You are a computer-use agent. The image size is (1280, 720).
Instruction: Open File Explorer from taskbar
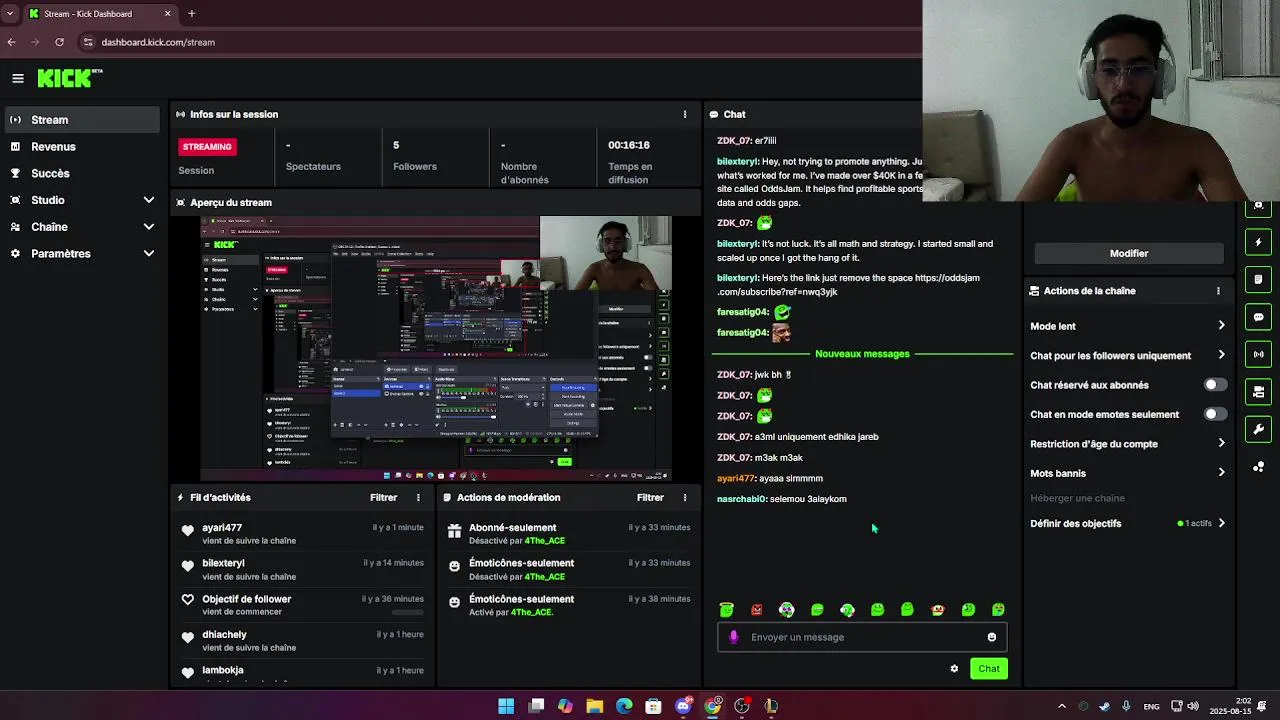click(x=595, y=706)
